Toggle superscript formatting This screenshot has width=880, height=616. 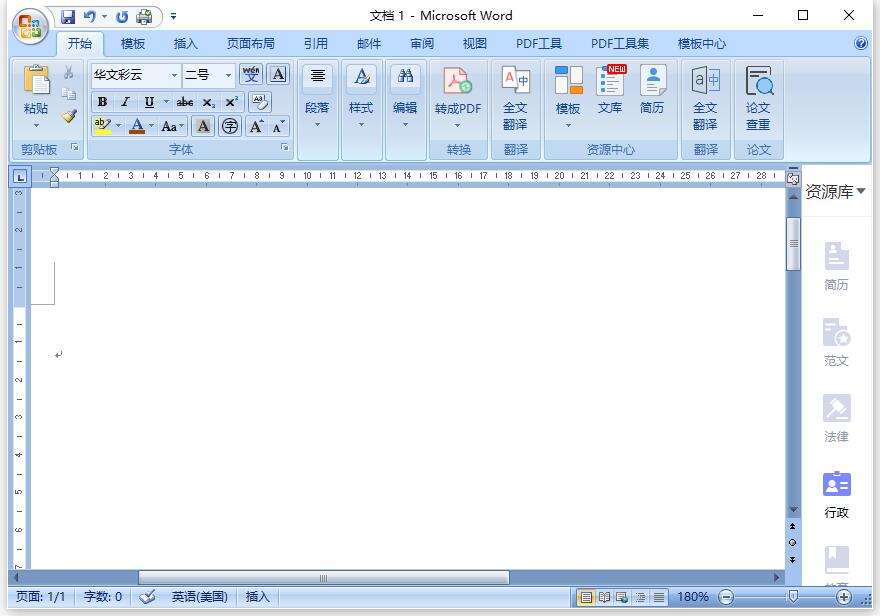click(x=232, y=102)
